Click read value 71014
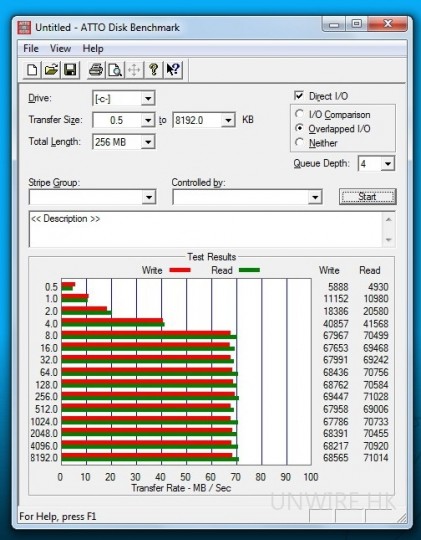421x540 pixels. coord(376,458)
